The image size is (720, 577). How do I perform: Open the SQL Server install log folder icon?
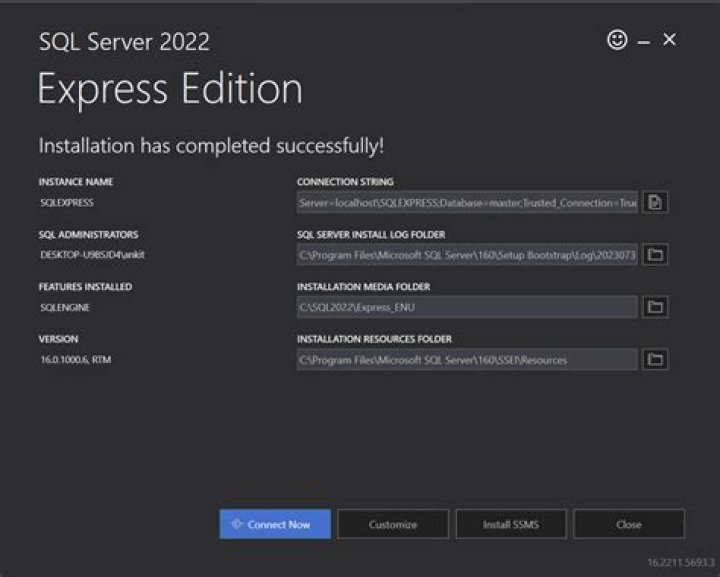[655, 255]
